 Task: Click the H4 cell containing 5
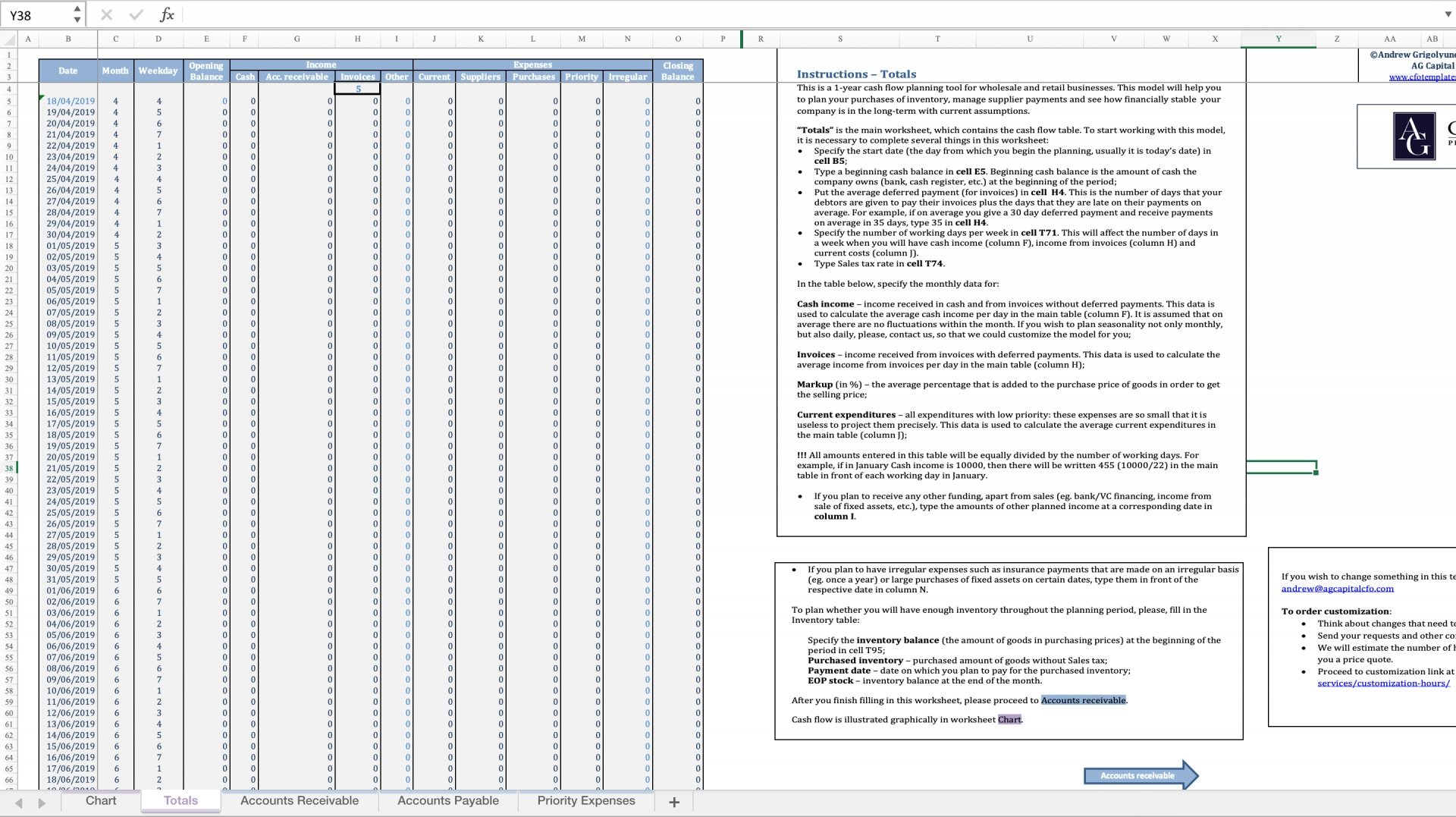click(x=357, y=89)
